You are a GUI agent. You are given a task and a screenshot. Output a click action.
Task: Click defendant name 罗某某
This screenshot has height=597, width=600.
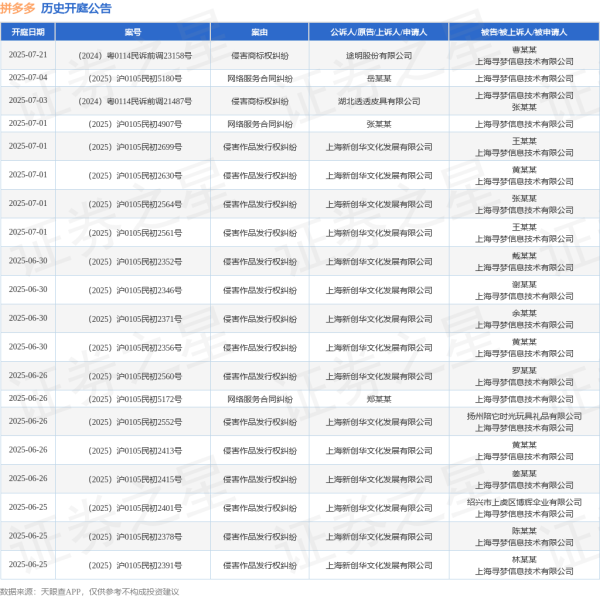click(x=524, y=370)
